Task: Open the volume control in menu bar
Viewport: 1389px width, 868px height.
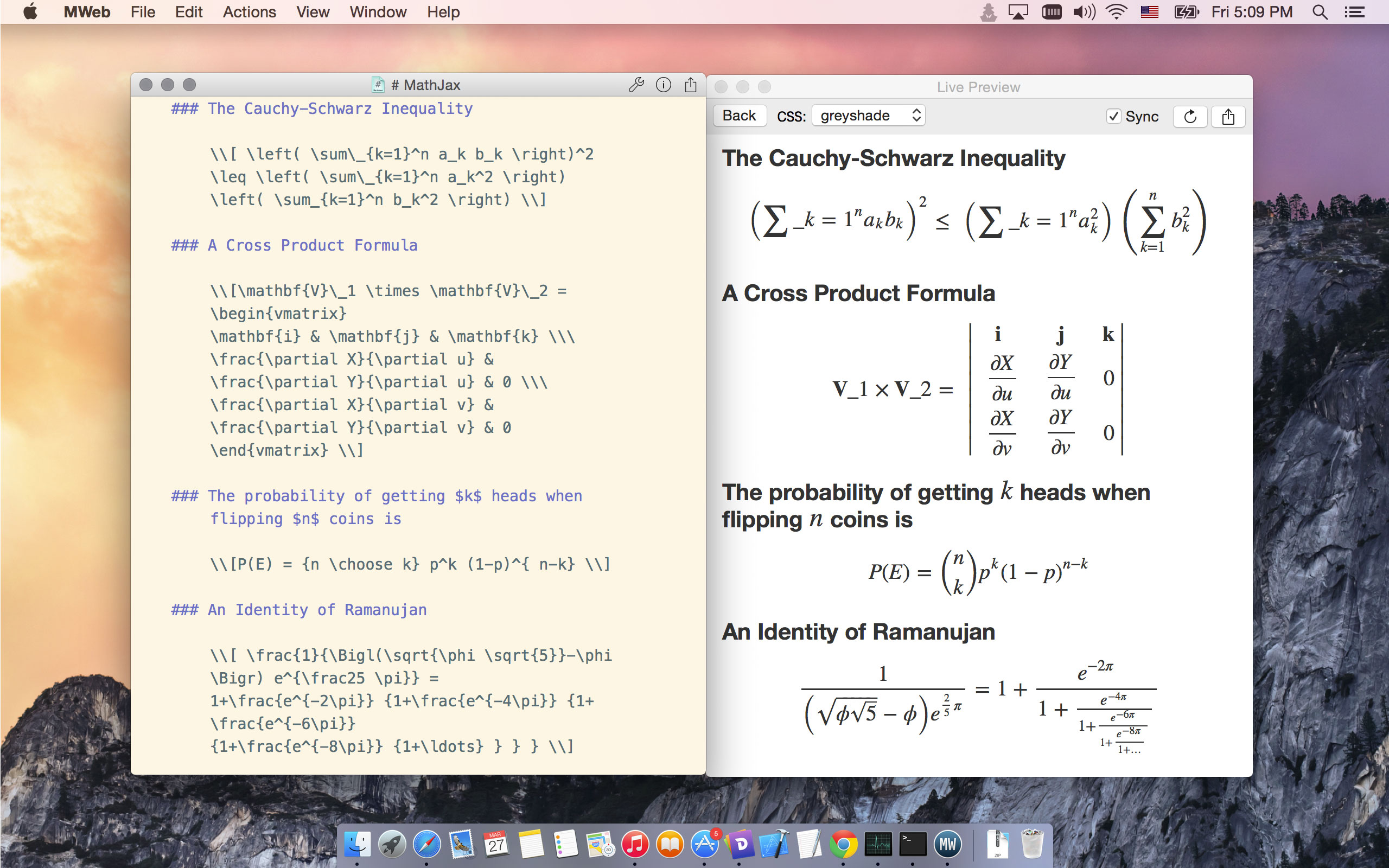Action: (x=1084, y=12)
